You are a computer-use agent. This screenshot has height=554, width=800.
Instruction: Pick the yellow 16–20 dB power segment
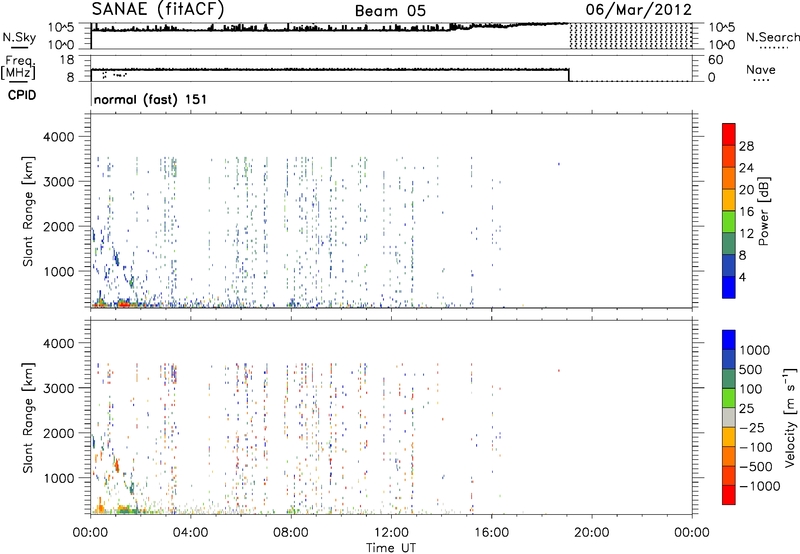coord(729,200)
